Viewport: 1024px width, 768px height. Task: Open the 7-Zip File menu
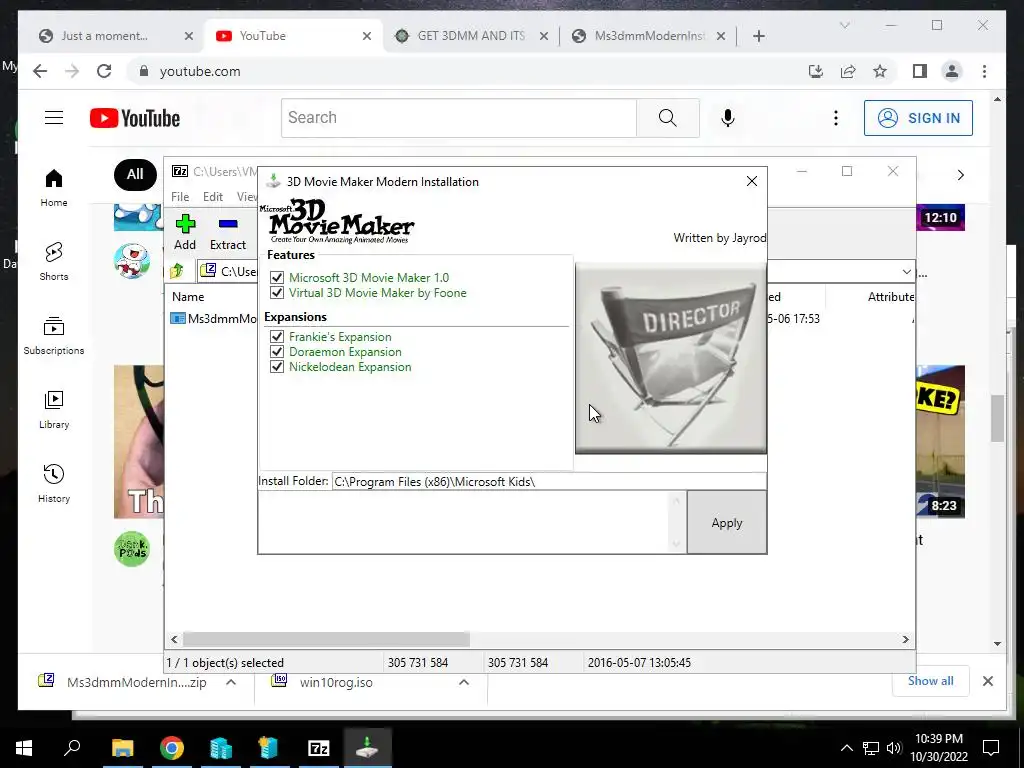coord(180,197)
